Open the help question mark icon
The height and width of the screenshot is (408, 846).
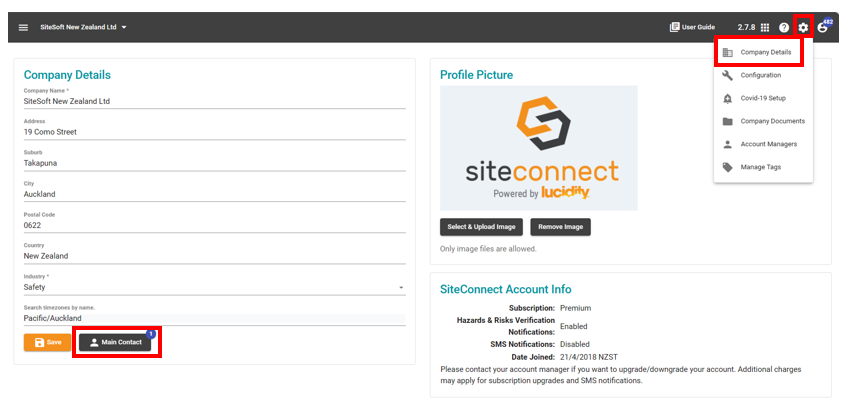coord(784,28)
